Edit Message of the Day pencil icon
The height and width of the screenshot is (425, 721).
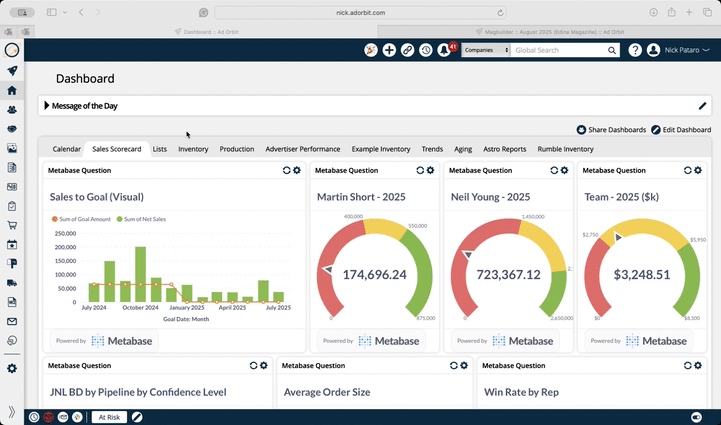(702, 106)
